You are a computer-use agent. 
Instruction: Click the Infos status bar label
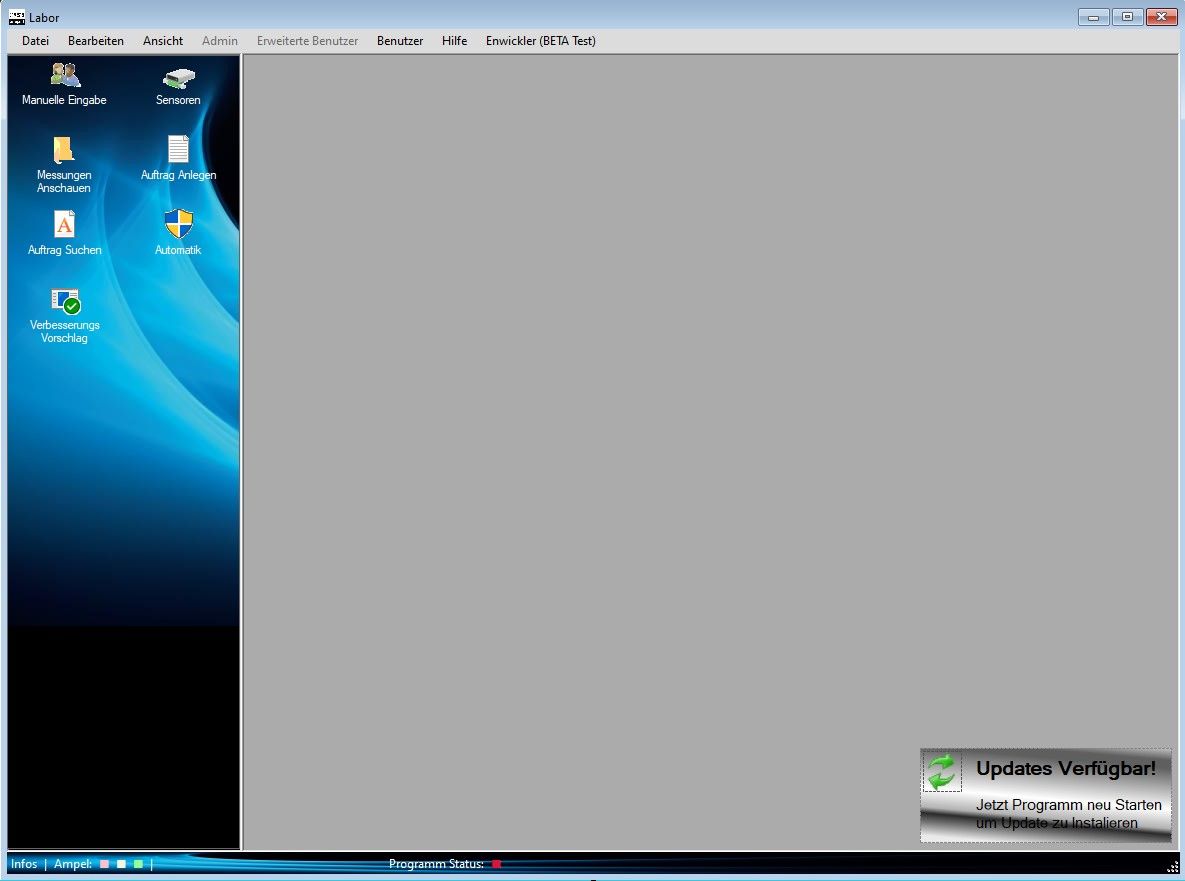tap(24, 864)
